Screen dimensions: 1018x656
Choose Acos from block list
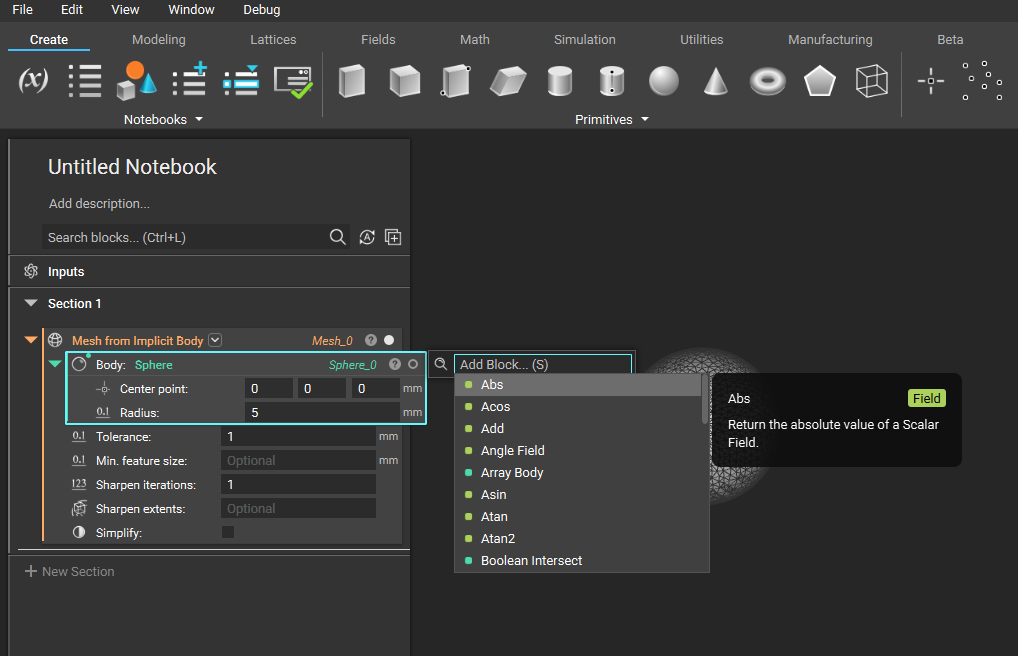[578, 407]
